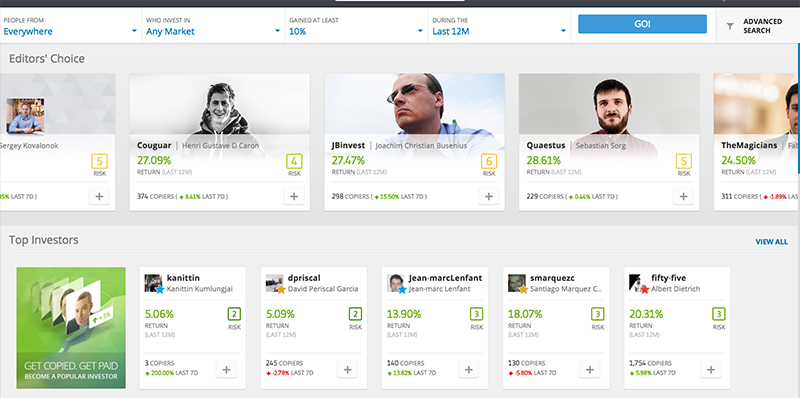
Task: Click Quaestus's 28.61% return value
Action: coord(543,161)
